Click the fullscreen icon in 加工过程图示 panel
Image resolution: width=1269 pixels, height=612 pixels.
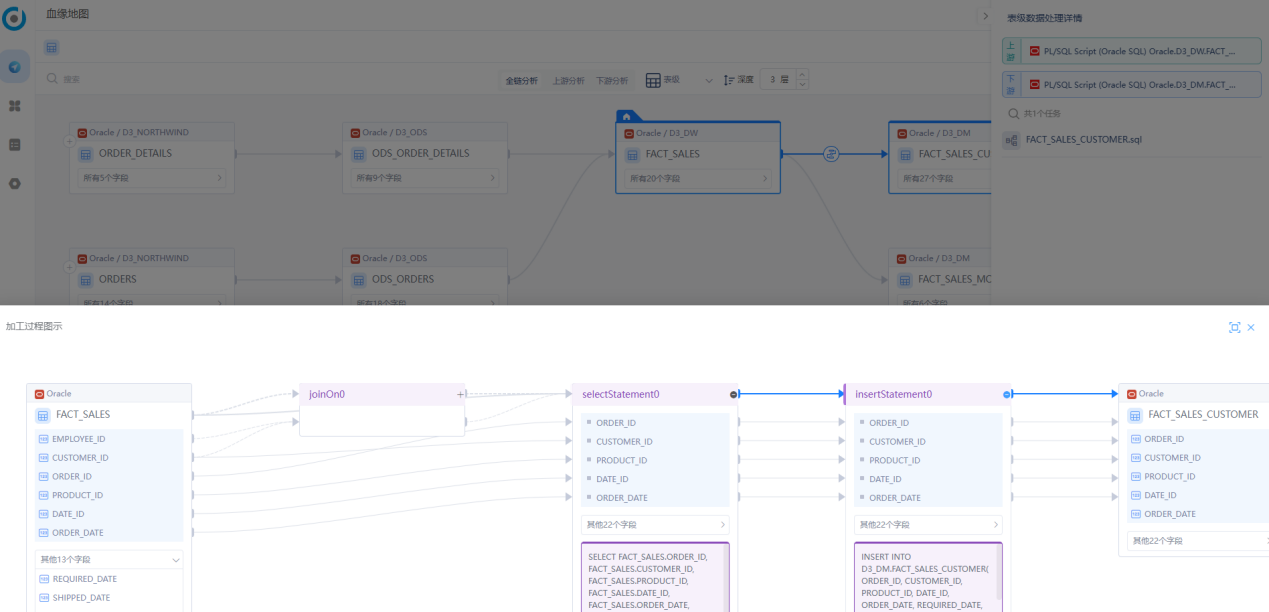[x=1235, y=327]
